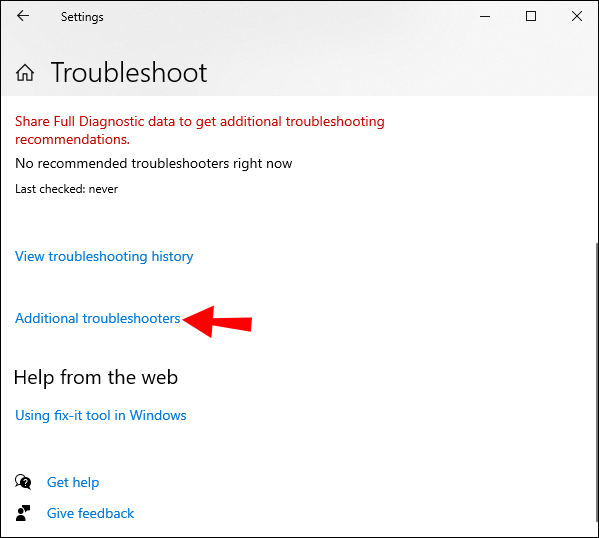The width and height of the screenshot is (599, 538).
Task: Click the Get help chat bubble icon
Action: 23,481
